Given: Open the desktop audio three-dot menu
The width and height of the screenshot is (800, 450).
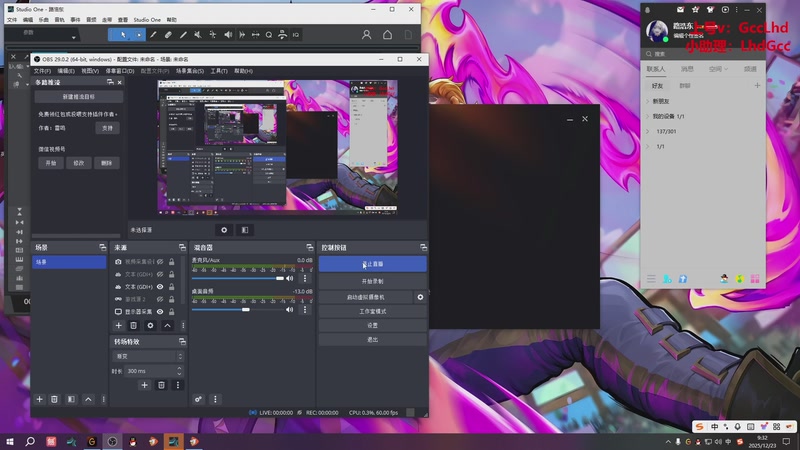Looking at the screenshot, I should click(305, 310).
